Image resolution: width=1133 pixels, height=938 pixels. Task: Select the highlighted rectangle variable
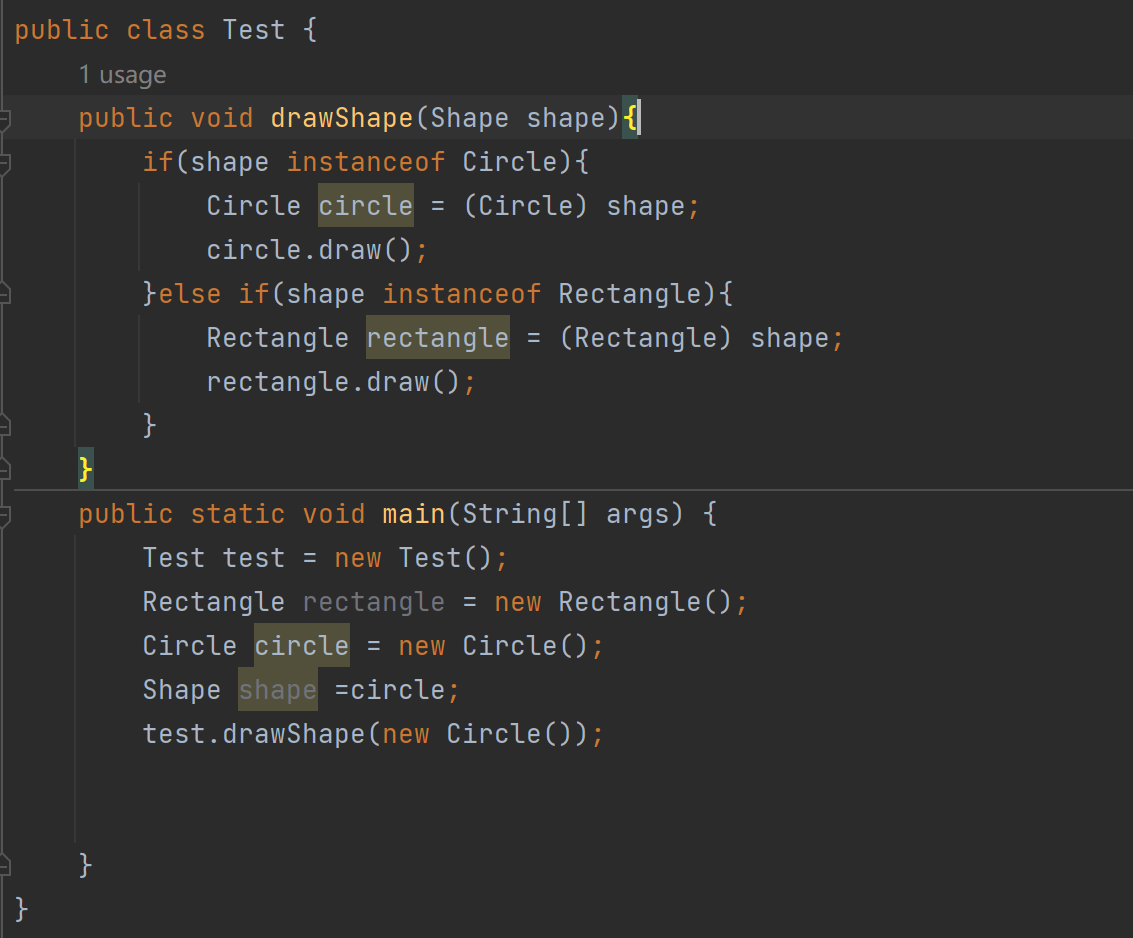click(437, 337)
